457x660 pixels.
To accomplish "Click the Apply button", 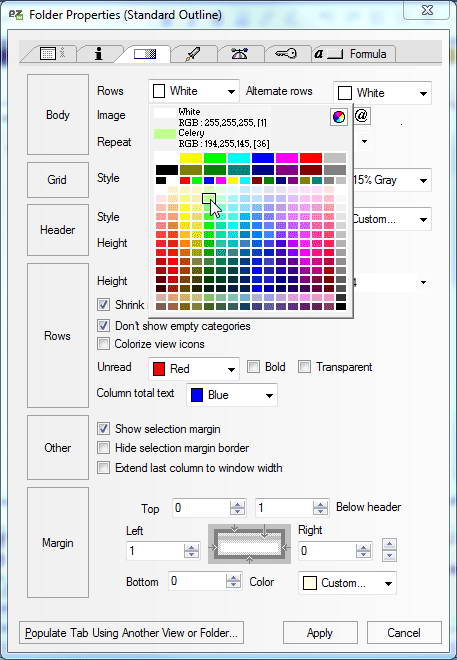I will 320,633.
